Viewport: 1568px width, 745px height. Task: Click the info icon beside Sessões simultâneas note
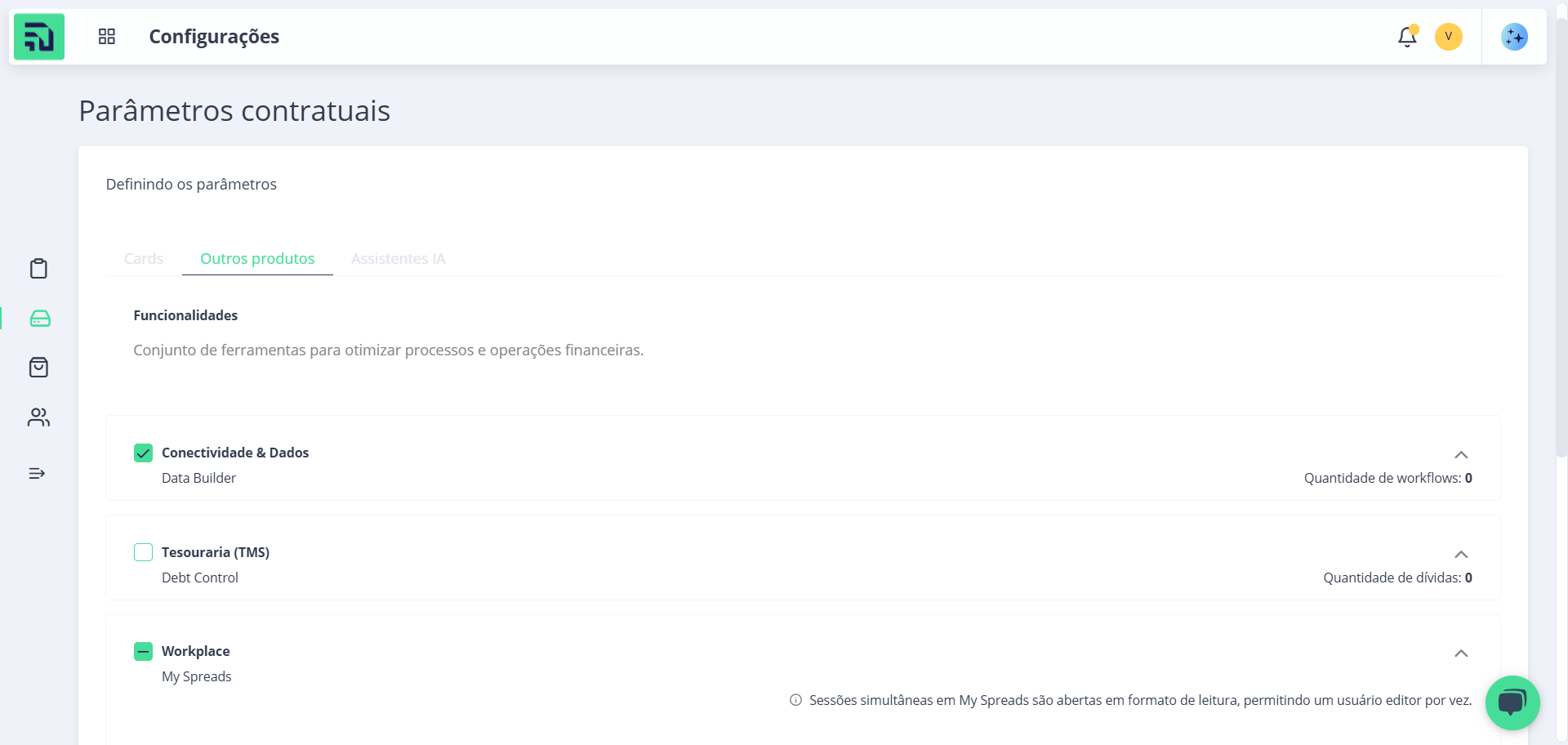[795, 700]
